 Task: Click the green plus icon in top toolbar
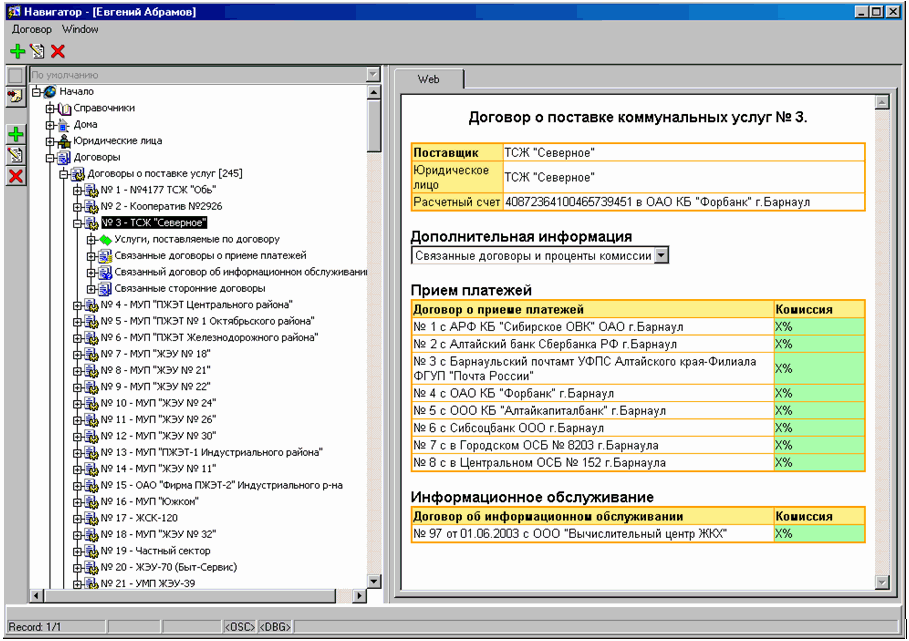point(17,50)
